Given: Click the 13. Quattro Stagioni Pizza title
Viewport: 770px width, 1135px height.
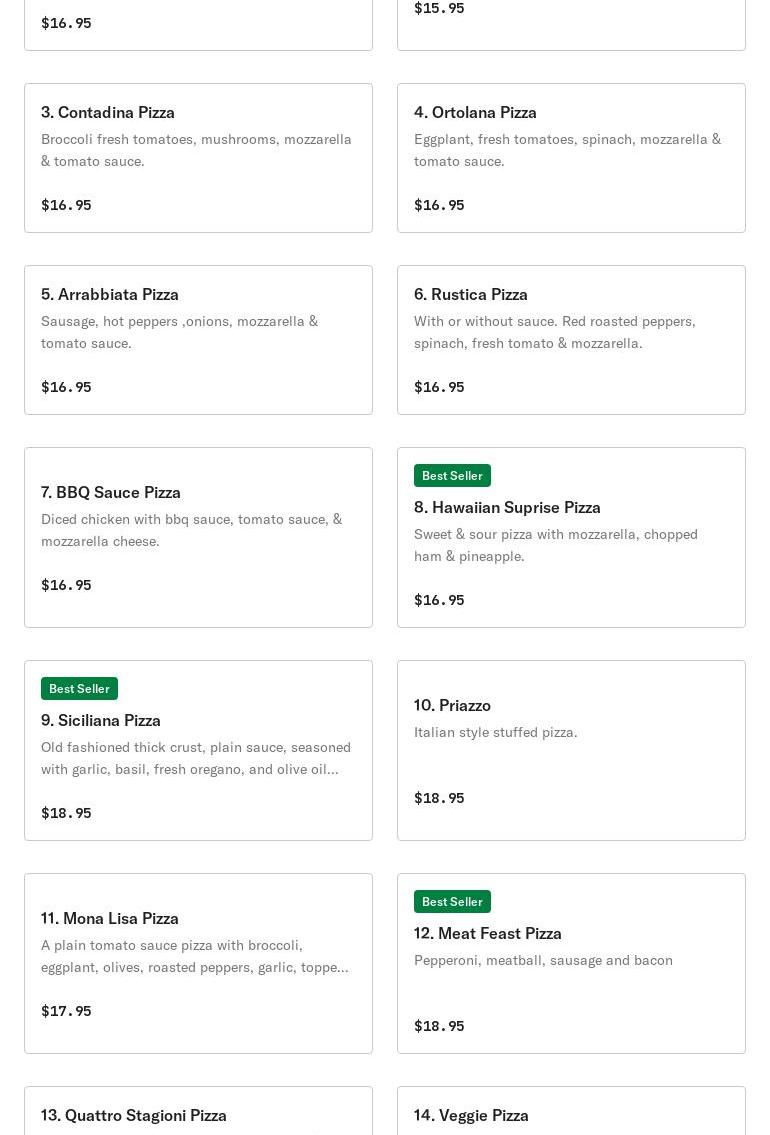Looking at the screenshot, I should pos(134,1115).
